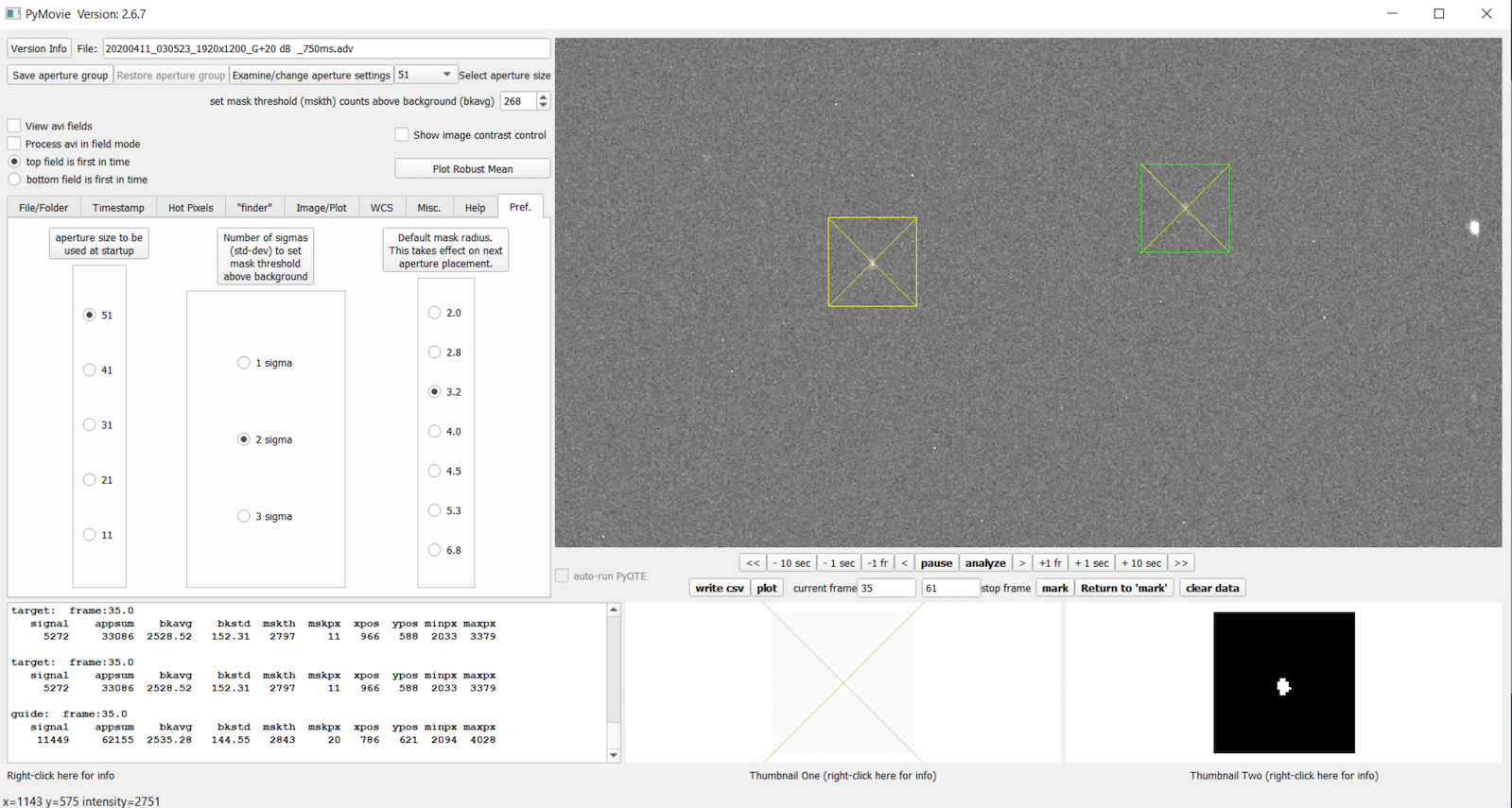This screenshot has width=1512, height=808.
Task: Play backward with < button
Action: tap(904, 563)
